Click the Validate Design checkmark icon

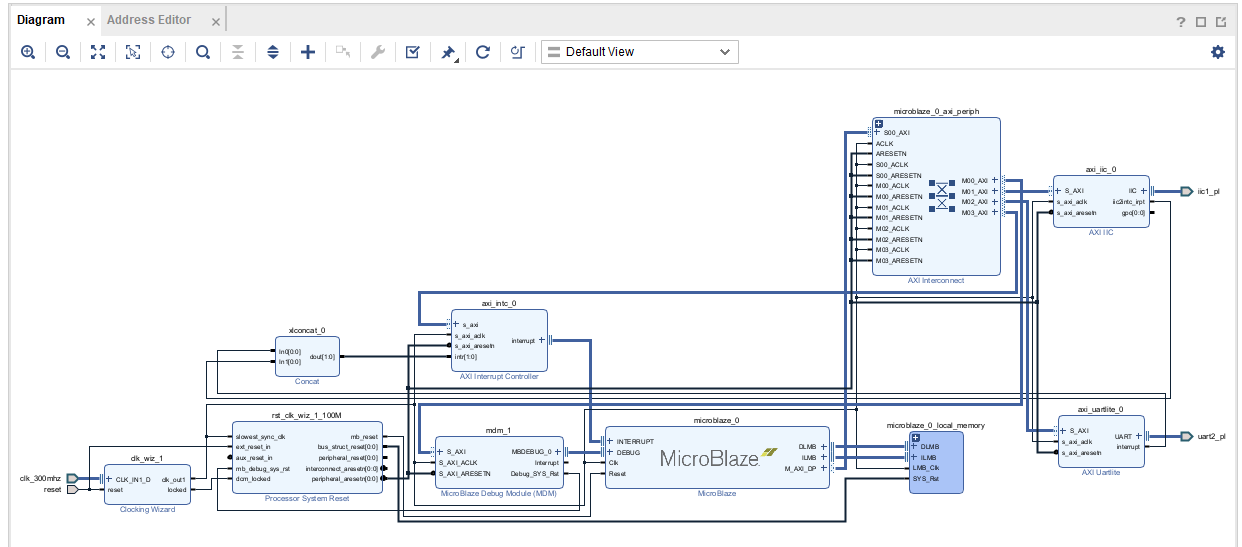[x=412, y=52]
